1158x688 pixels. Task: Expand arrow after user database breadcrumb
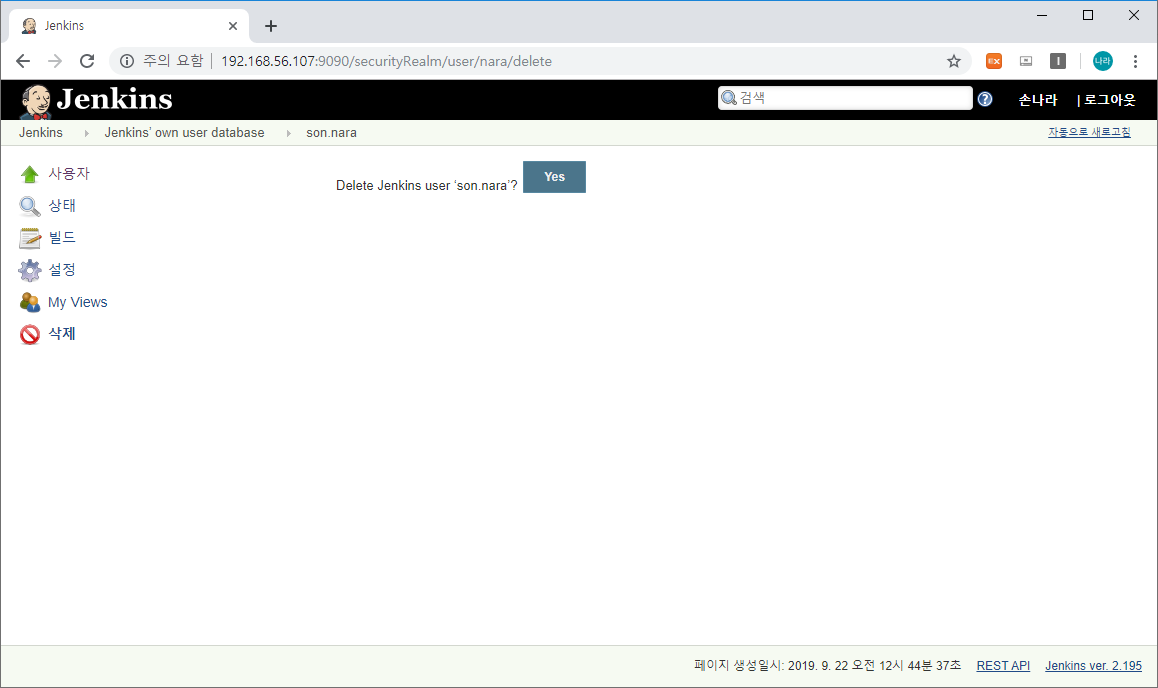(288, 134)
